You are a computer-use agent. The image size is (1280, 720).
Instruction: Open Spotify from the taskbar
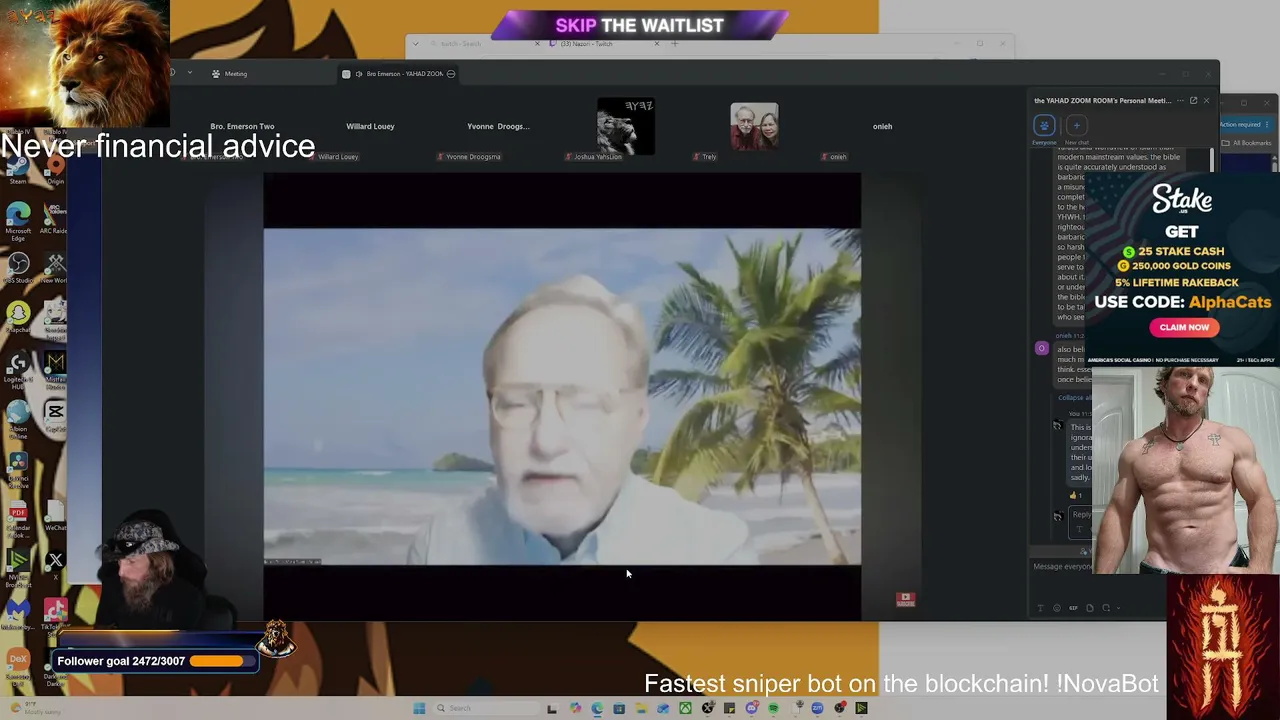click(x=773, y=708)
